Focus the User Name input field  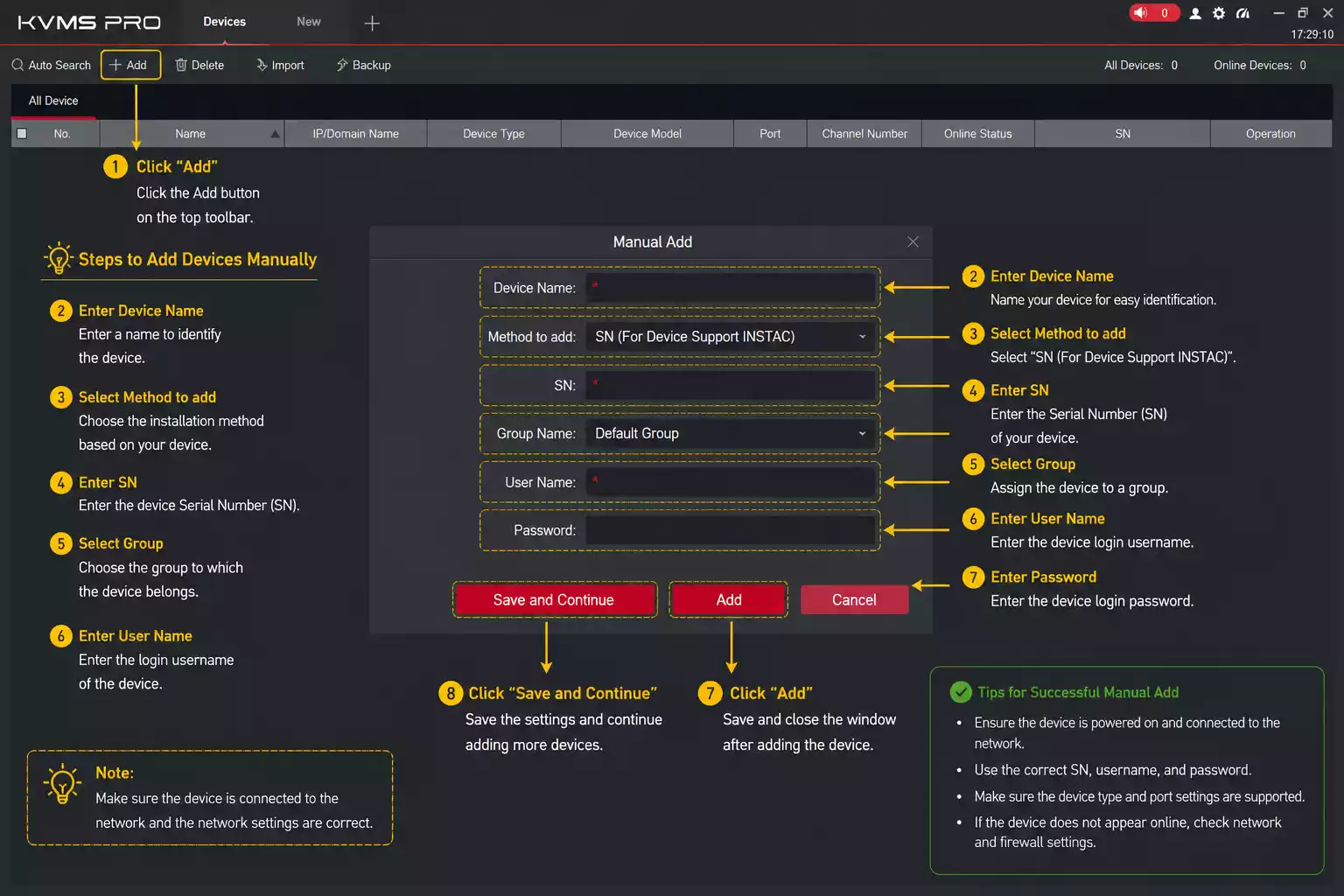tap(731, 482)
